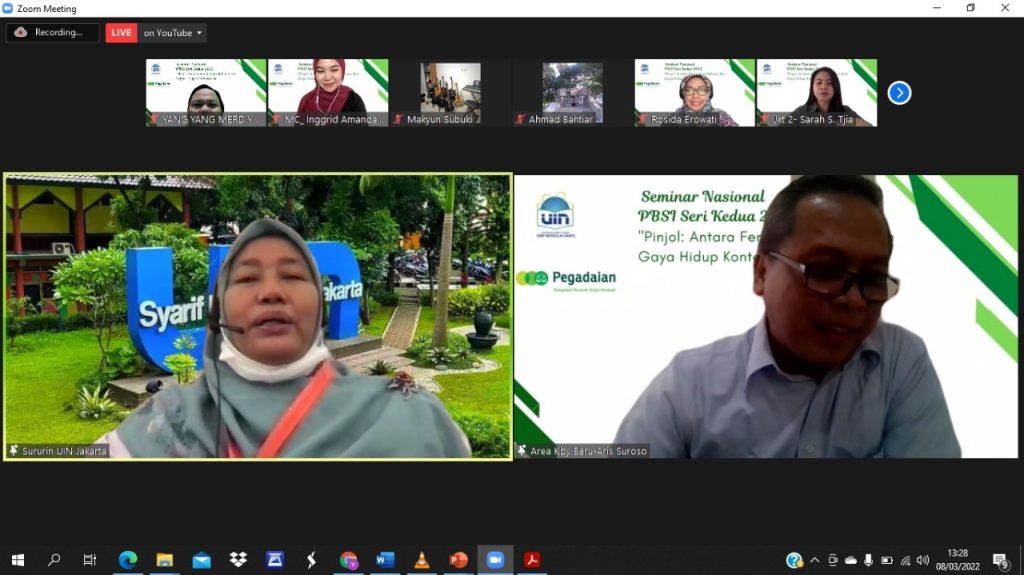
Task: Open File Explorer from the taskbar
Action: [165, 560]
